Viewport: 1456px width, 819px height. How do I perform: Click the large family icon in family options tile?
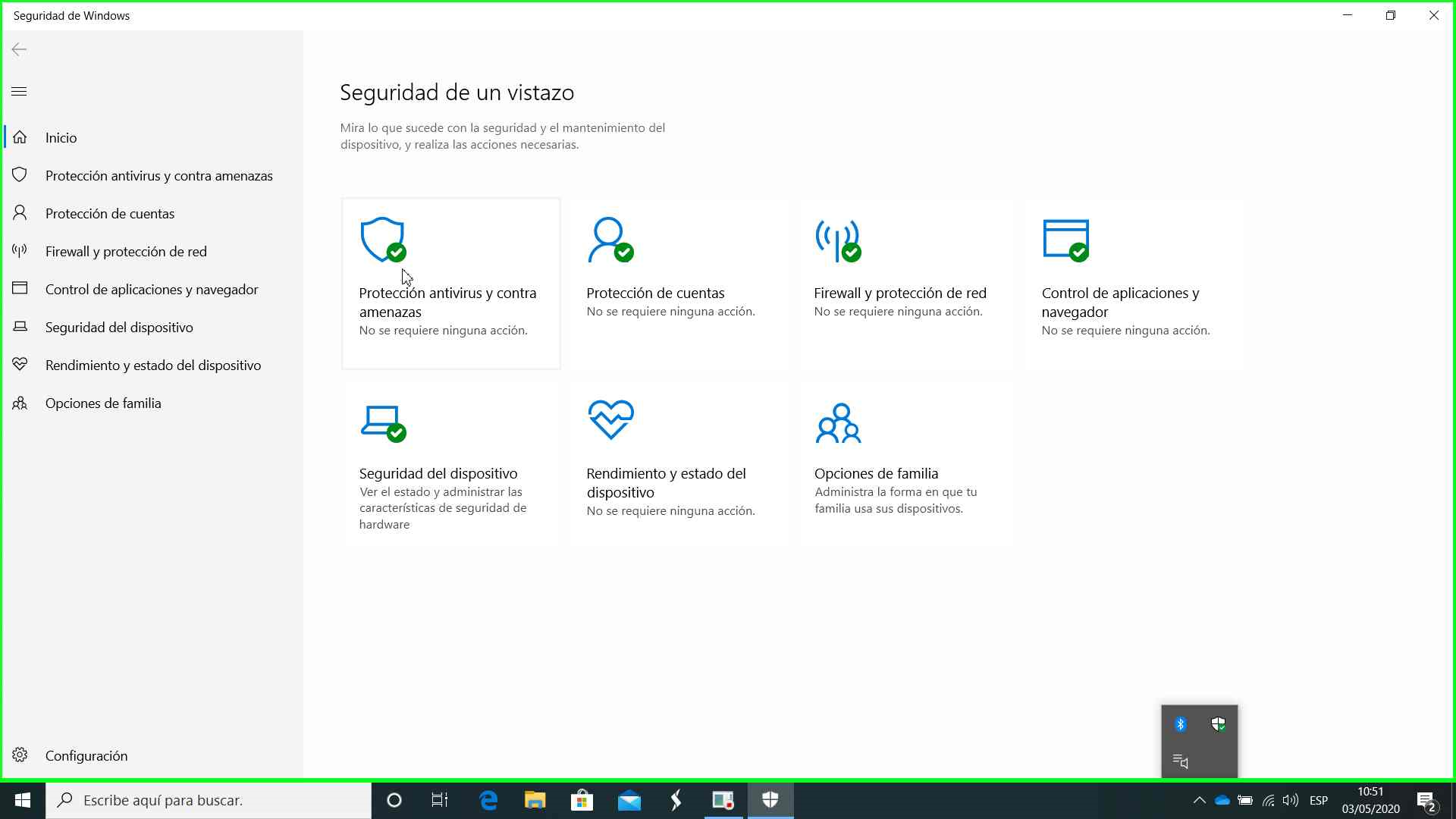point(838,423)
